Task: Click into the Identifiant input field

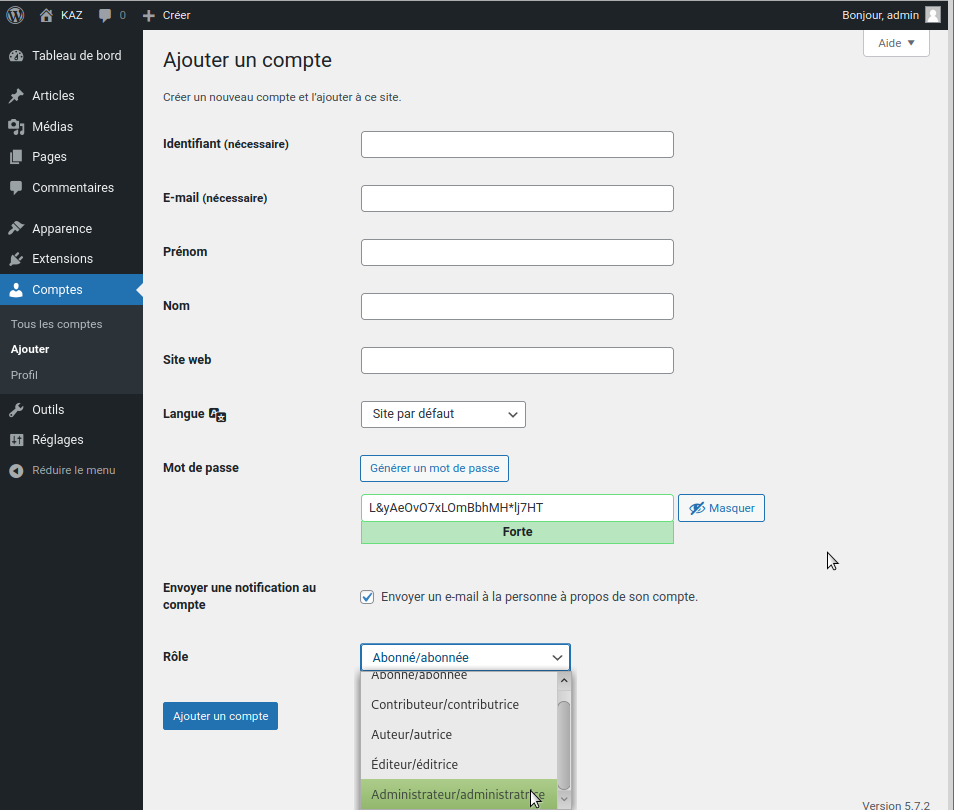Action: click(517, 144)
